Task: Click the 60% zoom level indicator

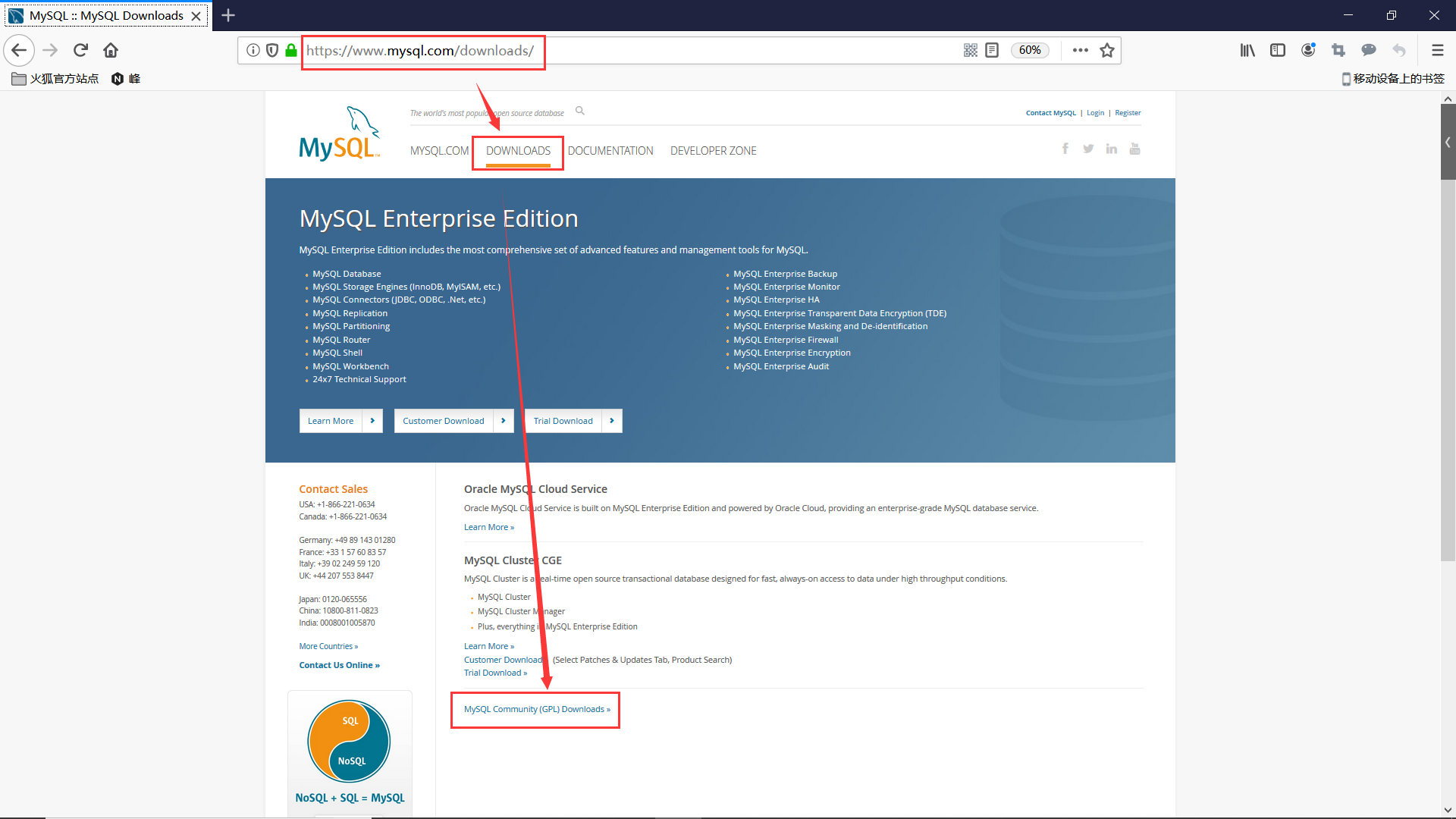Action: coord(1029,50)
